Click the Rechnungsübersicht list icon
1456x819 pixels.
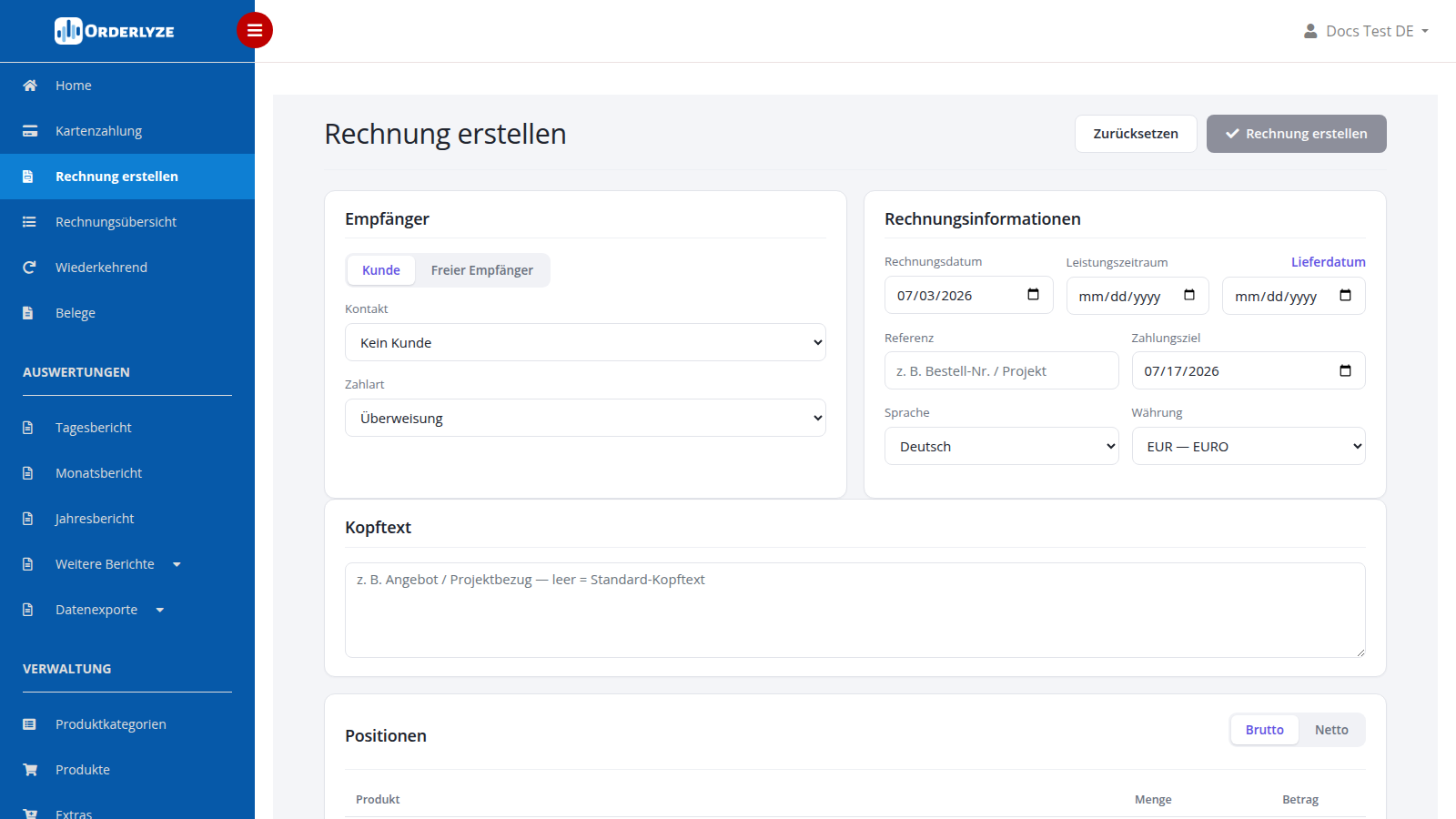[29, 222]
